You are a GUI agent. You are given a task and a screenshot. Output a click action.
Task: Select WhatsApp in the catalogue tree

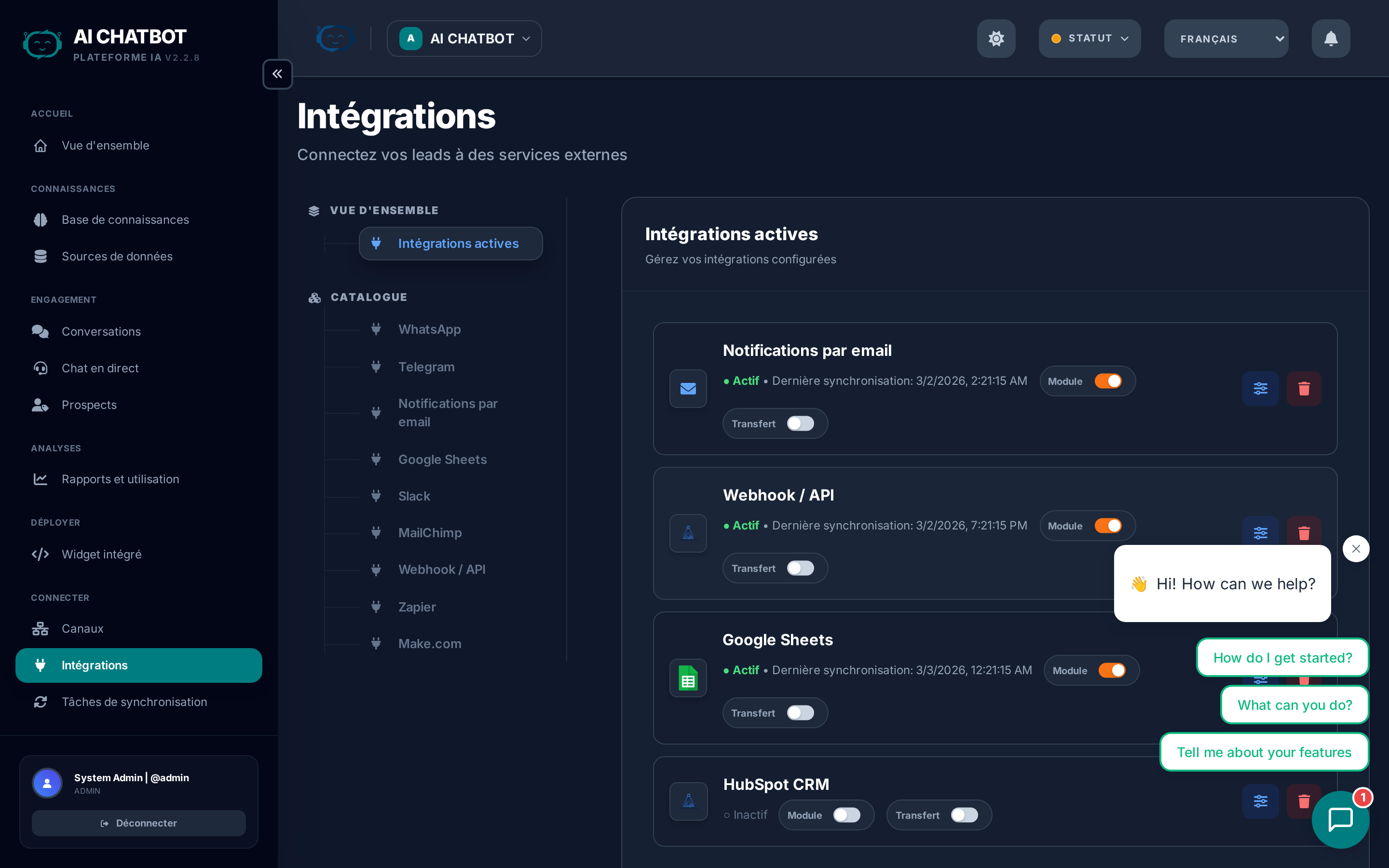pos(429,329)
